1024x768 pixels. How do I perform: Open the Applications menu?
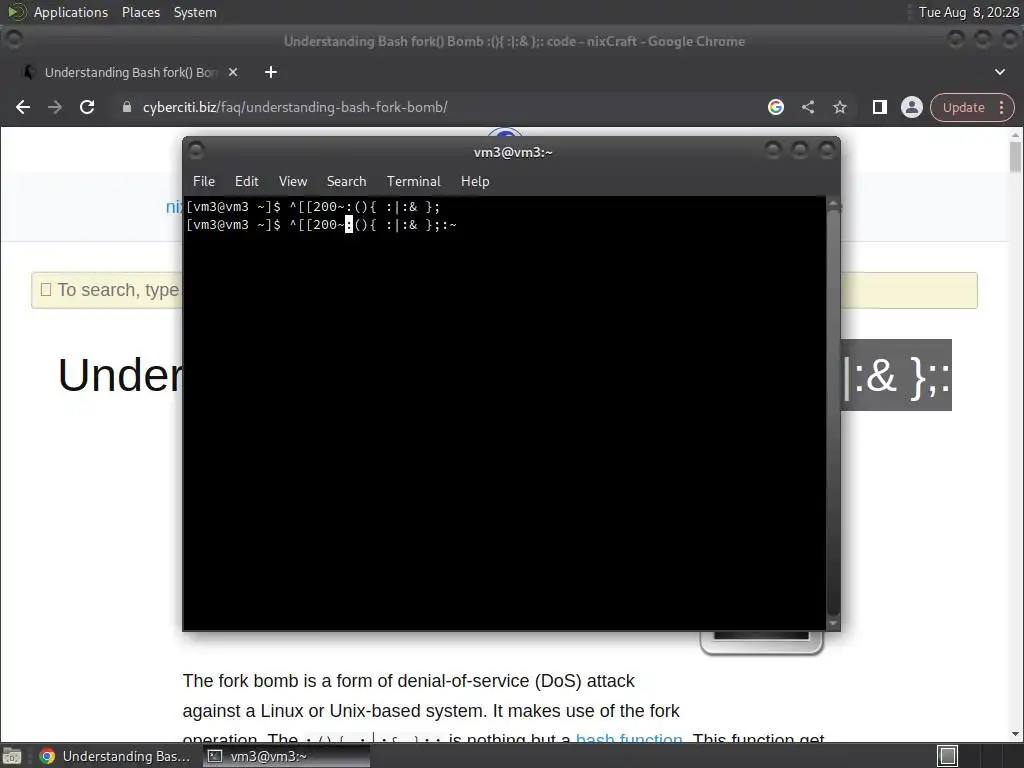point(71,12)
